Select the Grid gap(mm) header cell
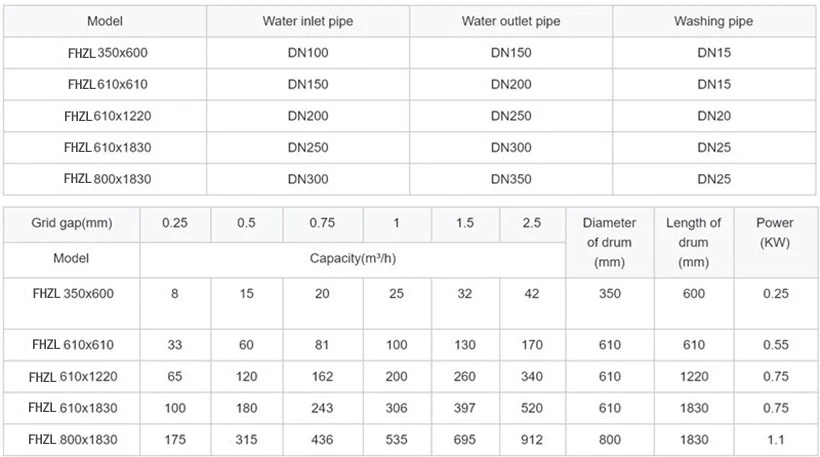Viewport: 820px width, 457px height. pos(71,223)
